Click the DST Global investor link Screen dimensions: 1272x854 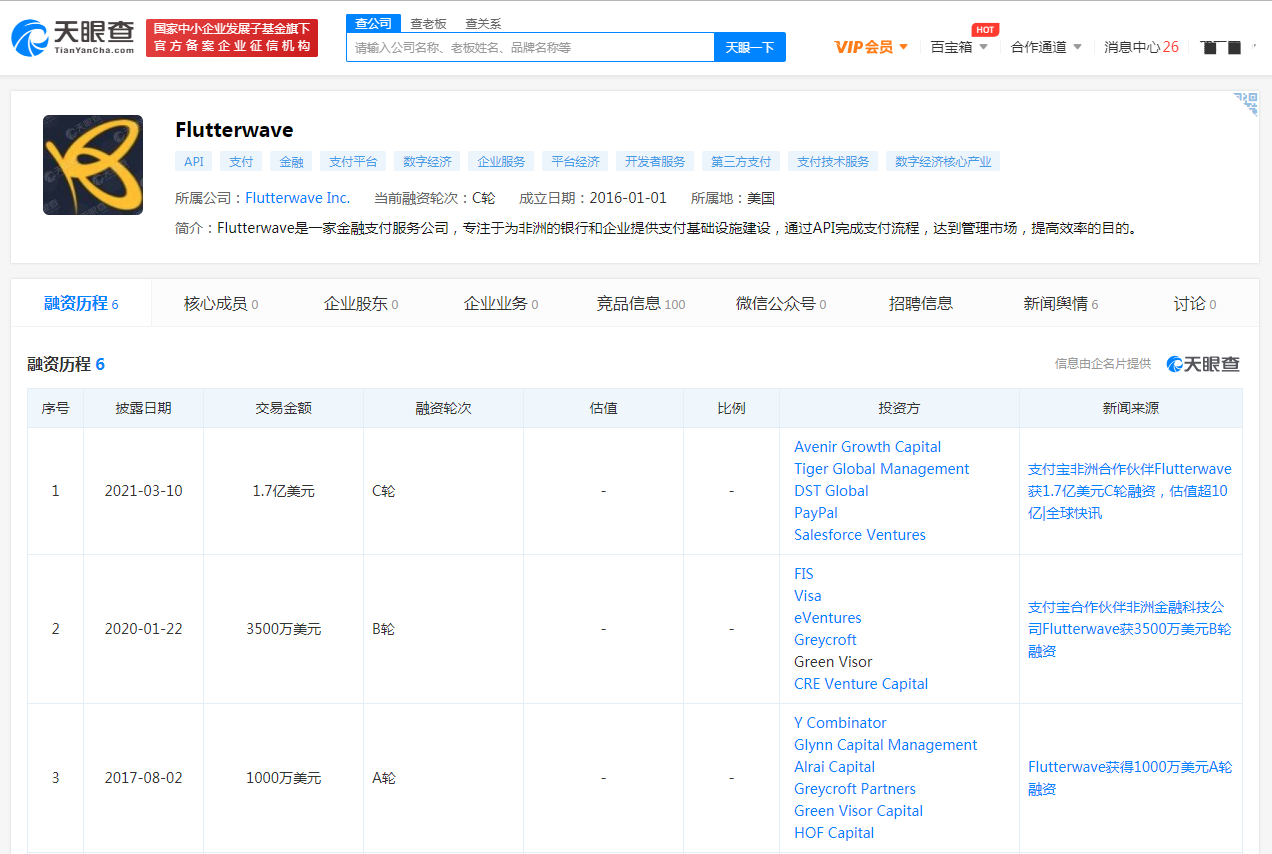pyautogui.click(x=831, y=491)
